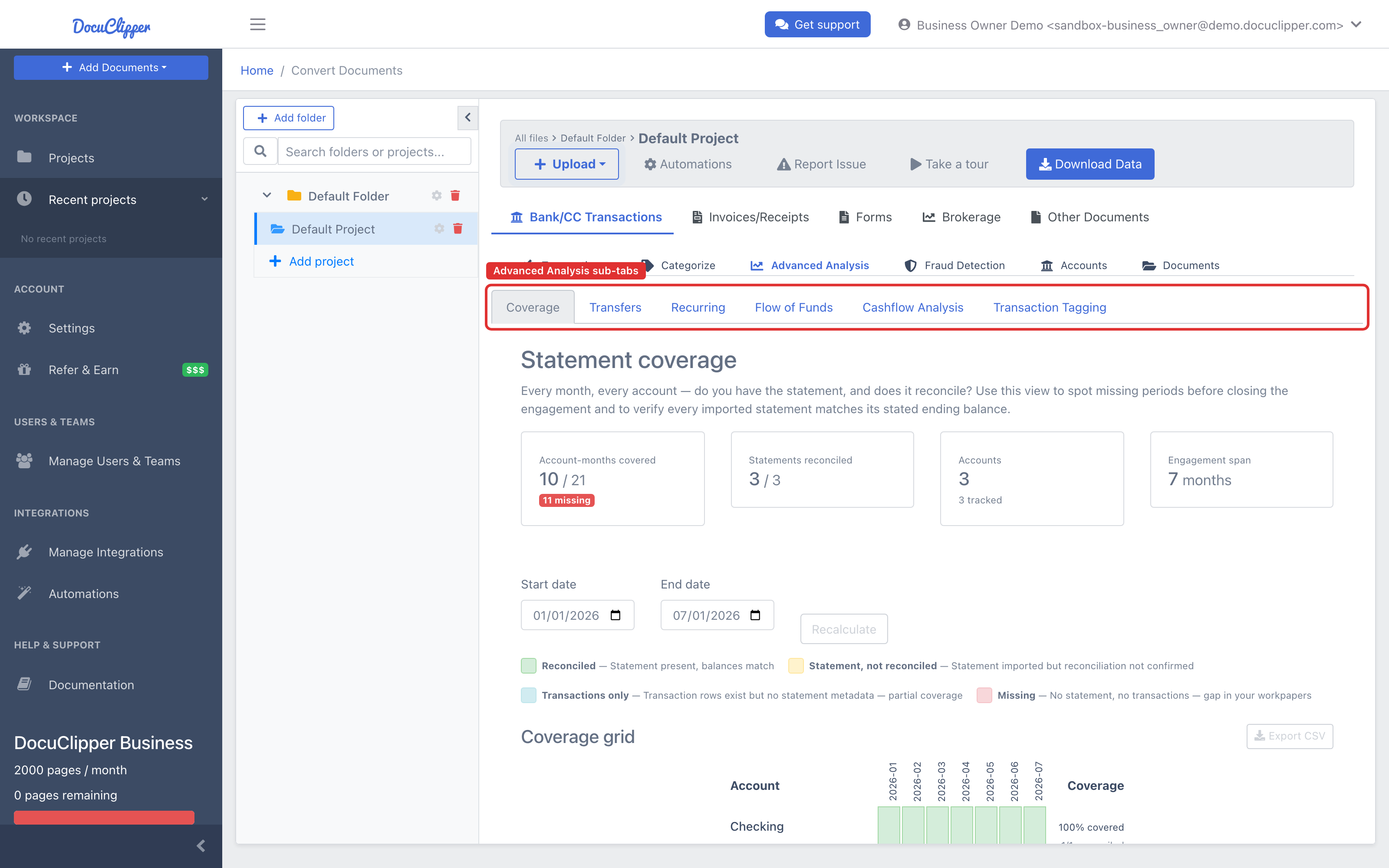Click the Add project link

point(311,261)
